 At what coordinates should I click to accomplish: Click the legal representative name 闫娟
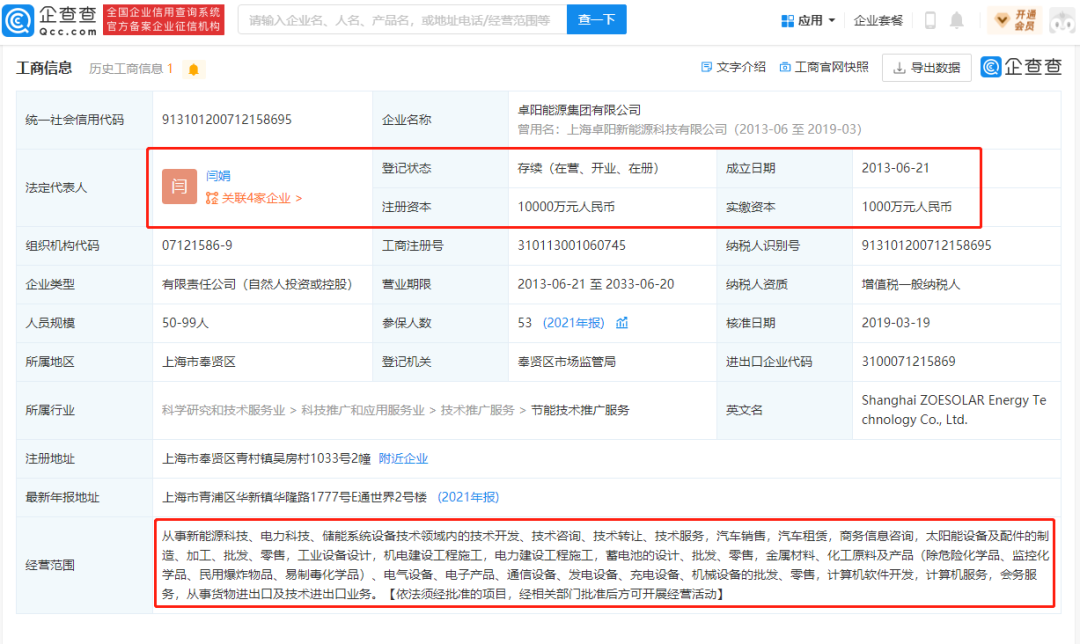coord(218,176)
